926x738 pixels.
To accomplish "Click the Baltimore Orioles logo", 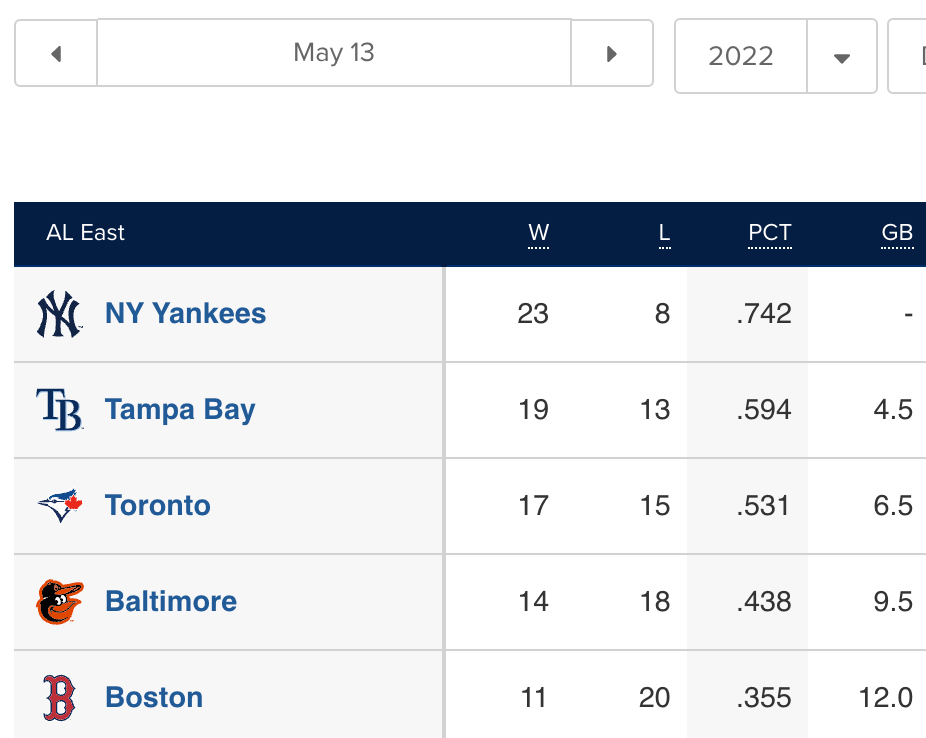I will point(59,602).
